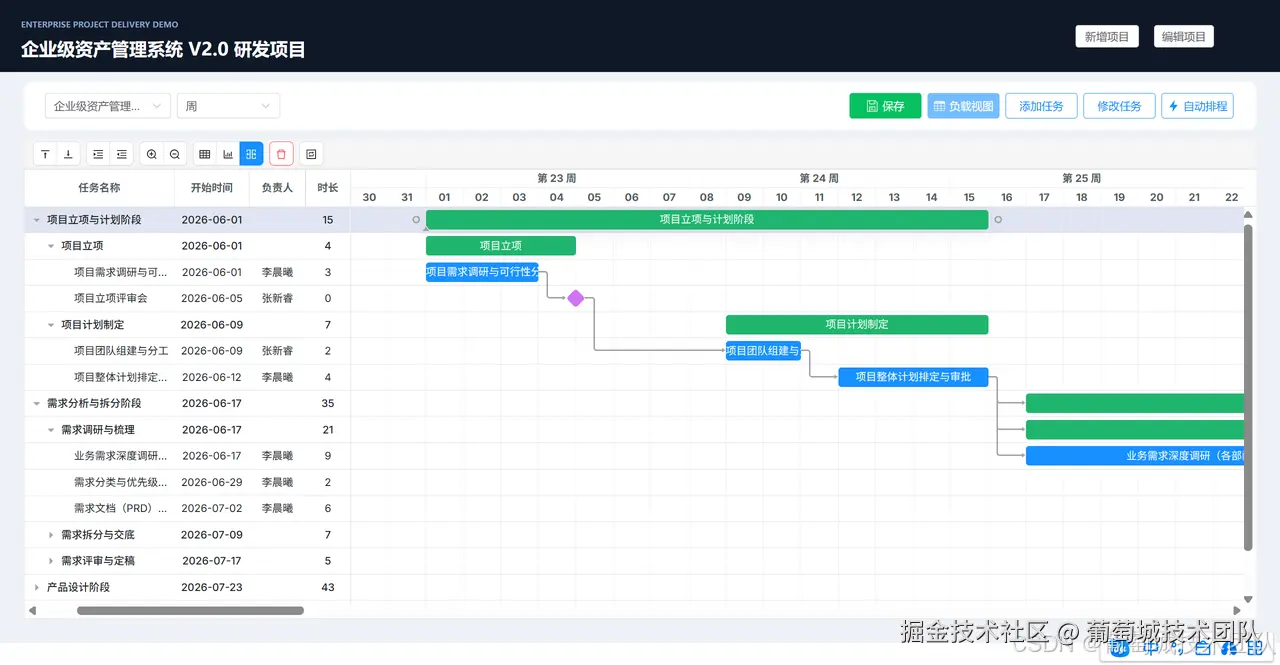Click the right scroll arrow at the bottom

tap(1237, 610)
